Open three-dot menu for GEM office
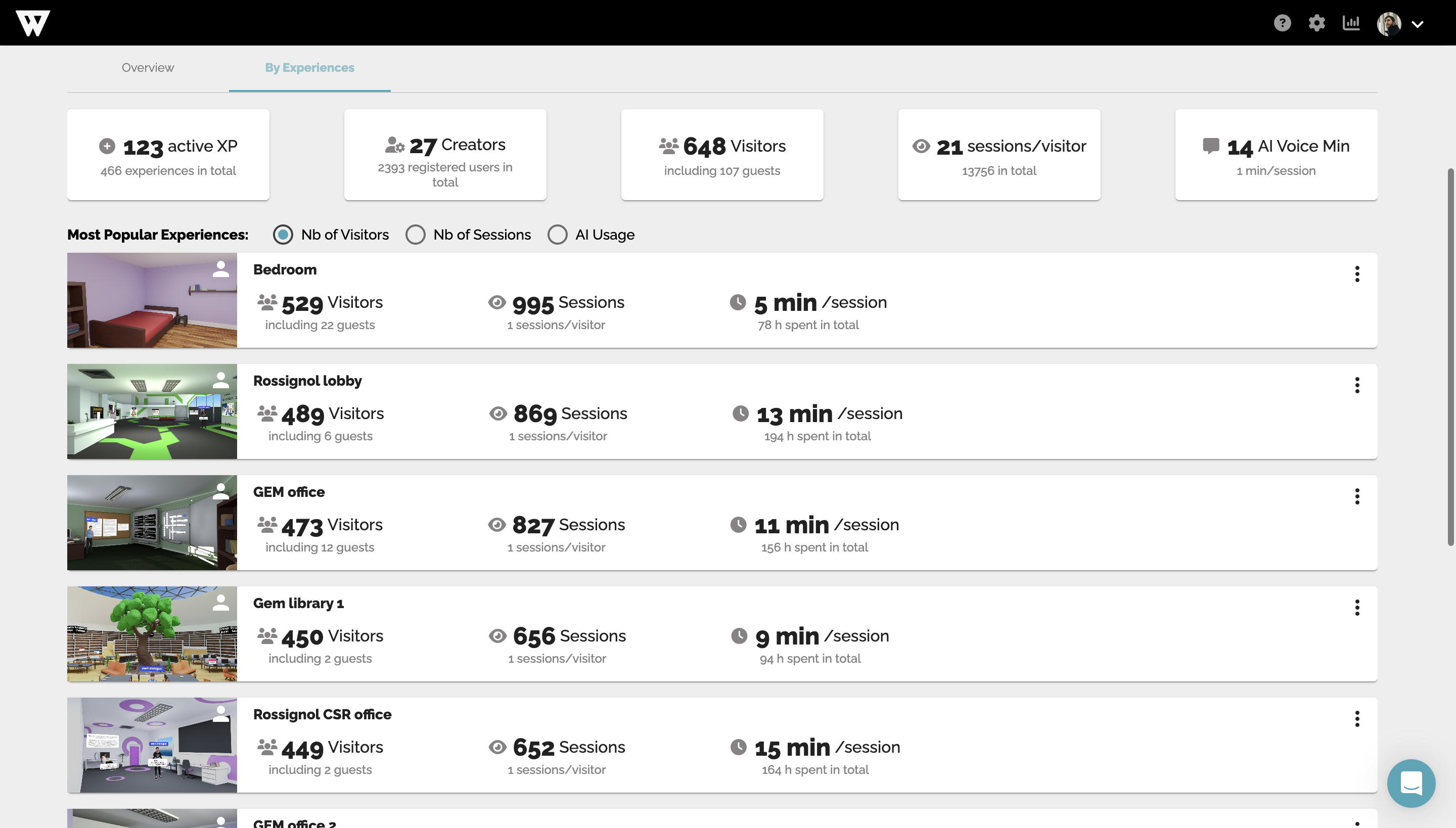The image size is (1456, 828). click(x=1357, y=496)
